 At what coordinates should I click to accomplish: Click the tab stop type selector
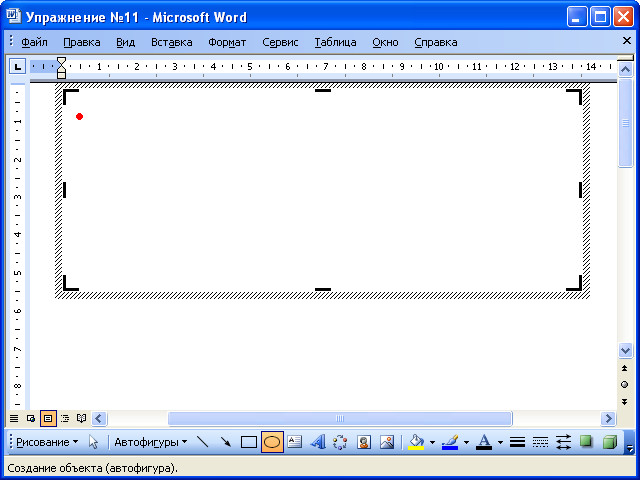point(18,66)
